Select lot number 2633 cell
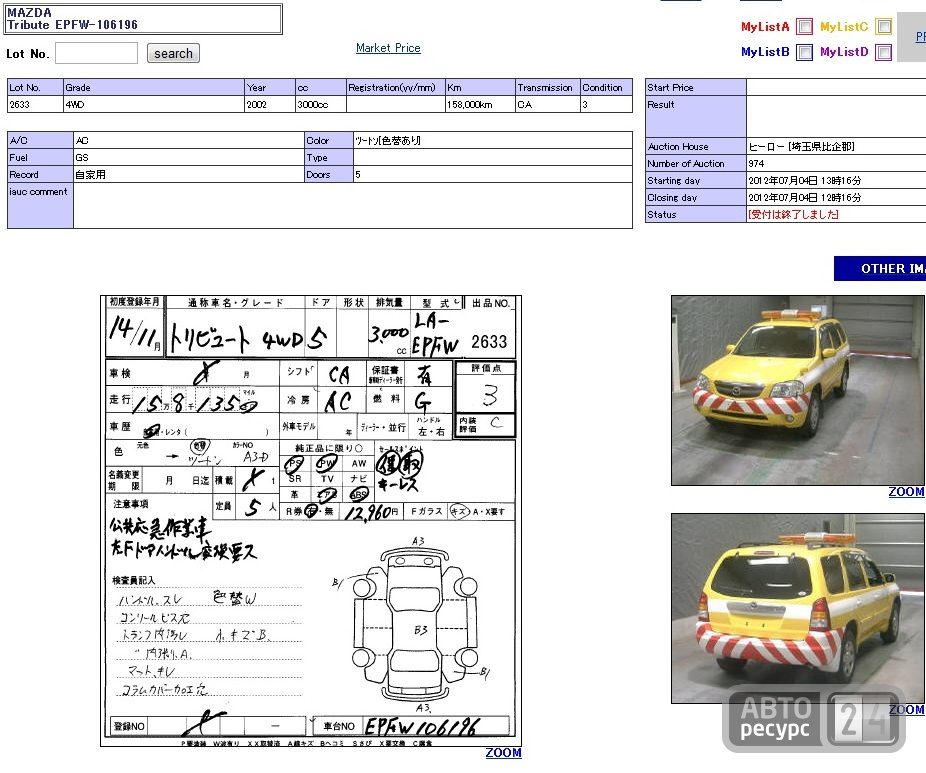Viewport: 926px width, 773px height. pyautogui.click(x=35, y=105)
